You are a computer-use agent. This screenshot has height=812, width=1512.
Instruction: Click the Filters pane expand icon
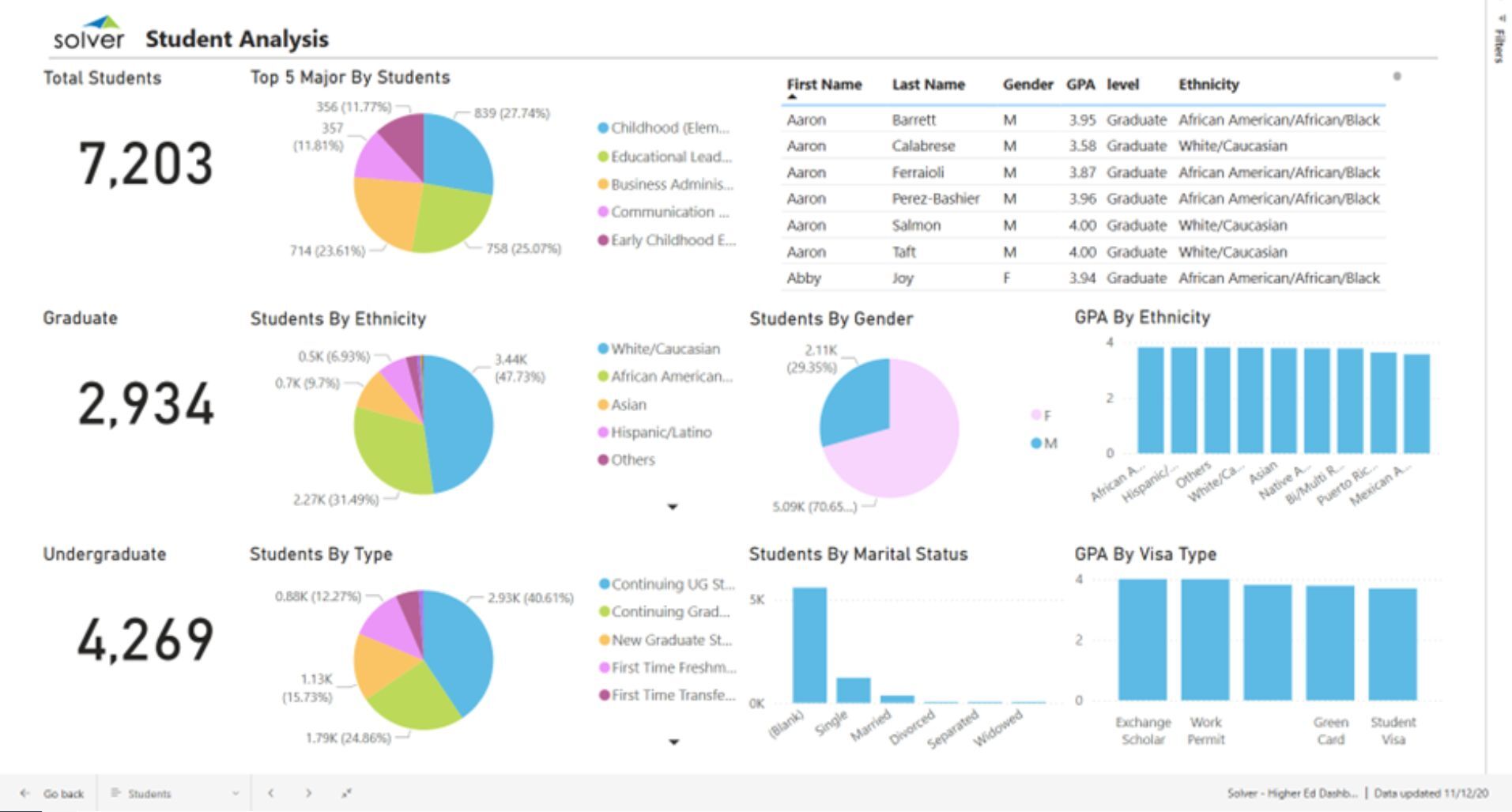pyautogui.click(x=1502, y=17)
